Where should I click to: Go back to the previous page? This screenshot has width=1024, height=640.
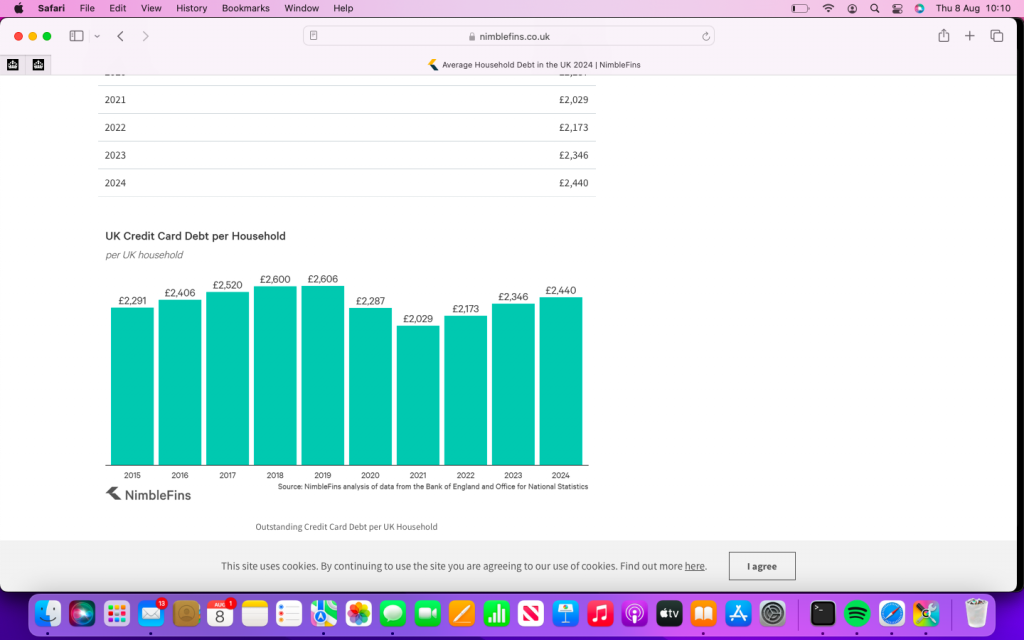pyautogui.click(x=120, y=36)
